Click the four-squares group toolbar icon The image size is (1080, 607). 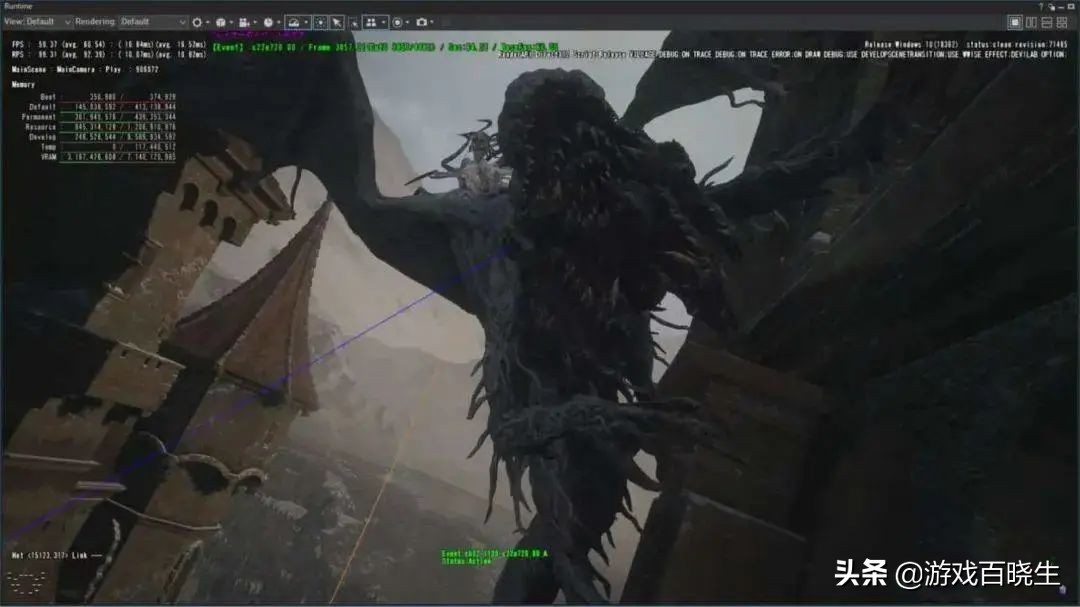[x=371, y=22]
